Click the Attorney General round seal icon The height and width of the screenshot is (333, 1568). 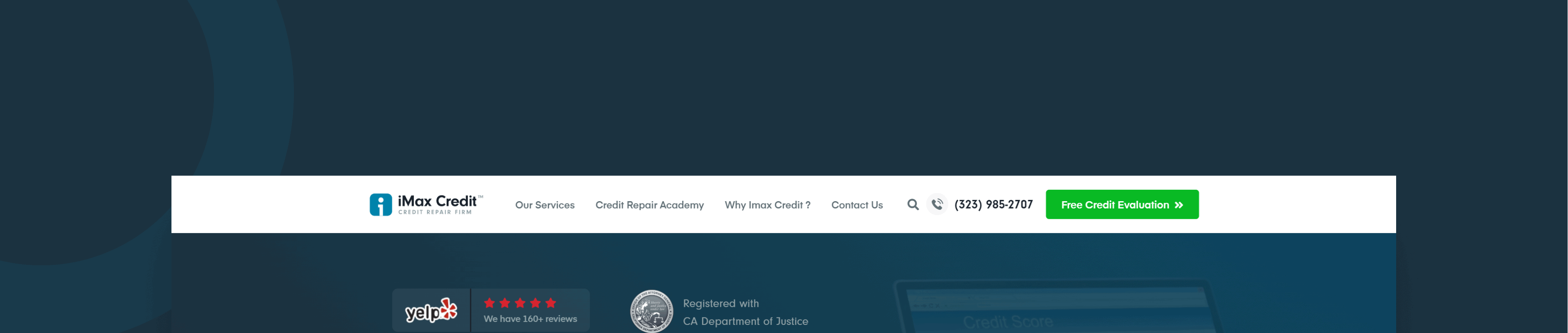pyautogui.click(x=651, y=311)
